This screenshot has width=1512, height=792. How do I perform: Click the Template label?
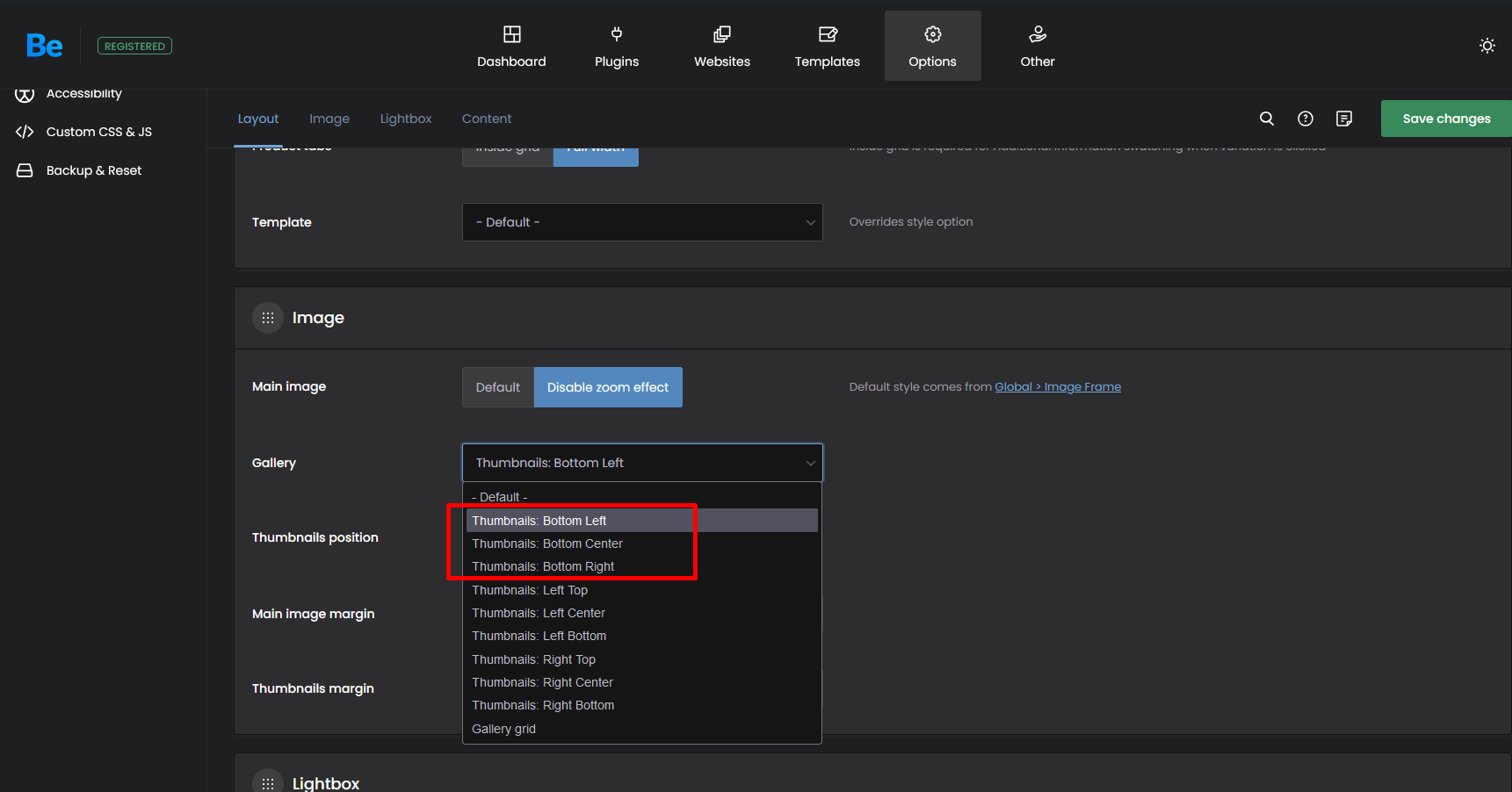click(282, 222)
